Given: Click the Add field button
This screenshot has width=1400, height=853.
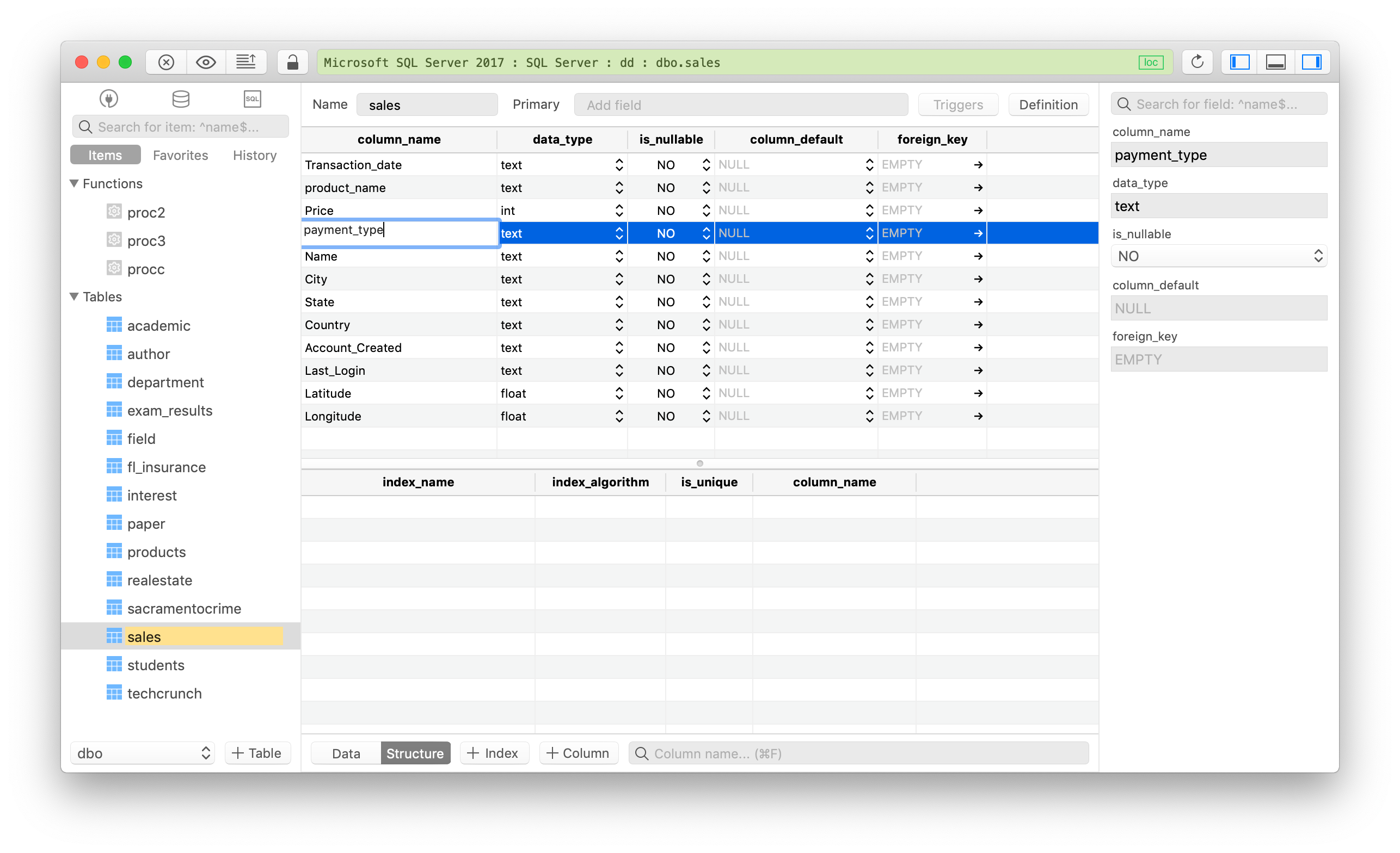Looking at the screenshot, I should [614, 105].
